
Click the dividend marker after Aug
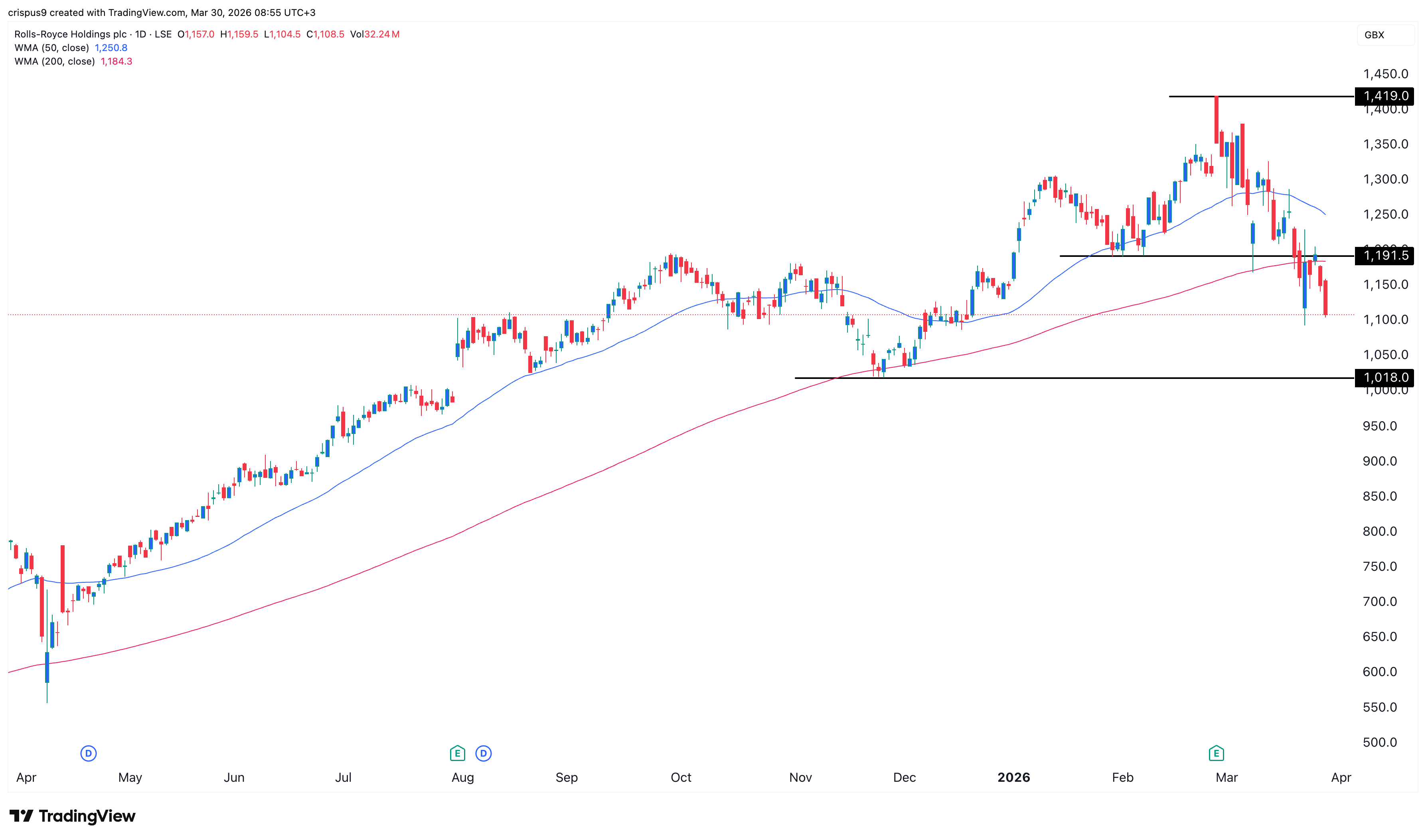(484, 753)
